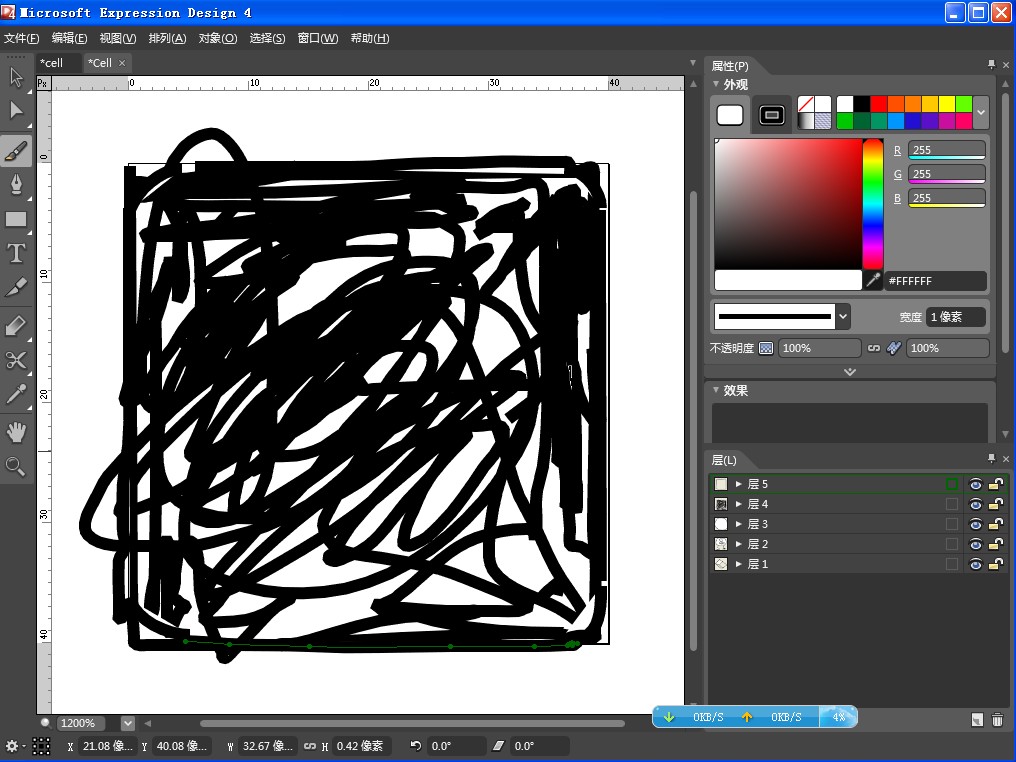The height and width of the screenshot is (762, 1016).
Task: Toggle visibility of layer 1
Action: [975, 564]
